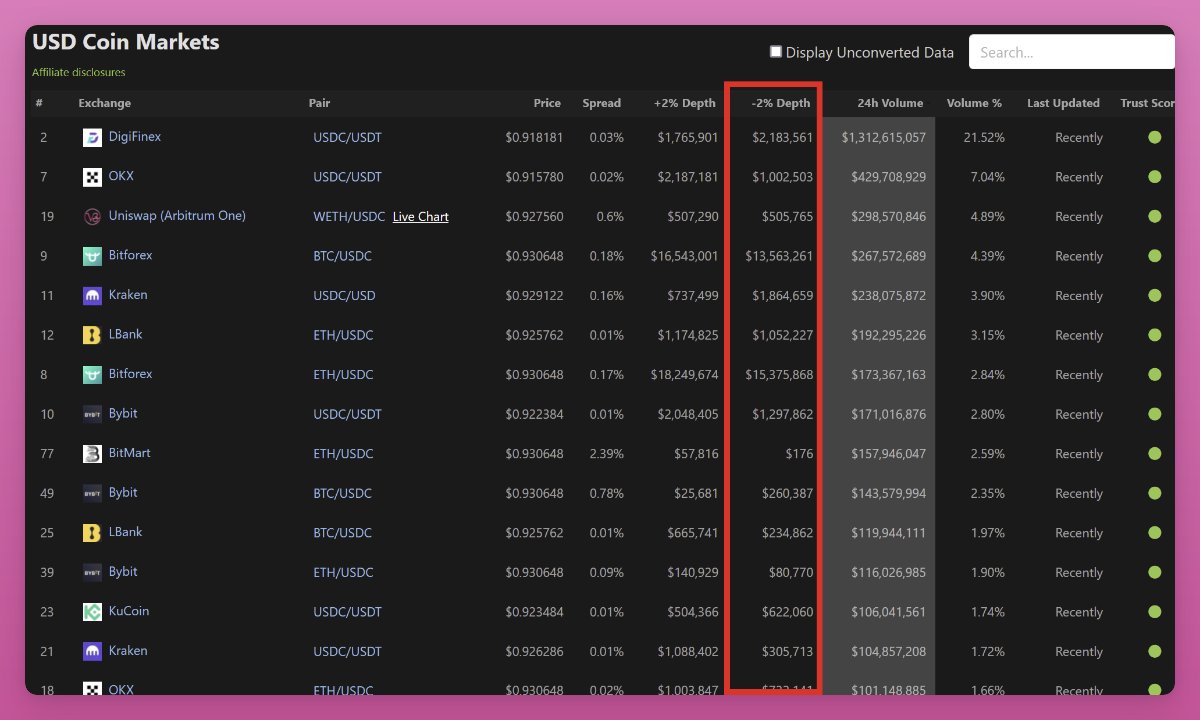Viewport: 1200px width, 720px height.
Task: Click the green trust score dot for DigiFinex
Action: (1155, 138)
